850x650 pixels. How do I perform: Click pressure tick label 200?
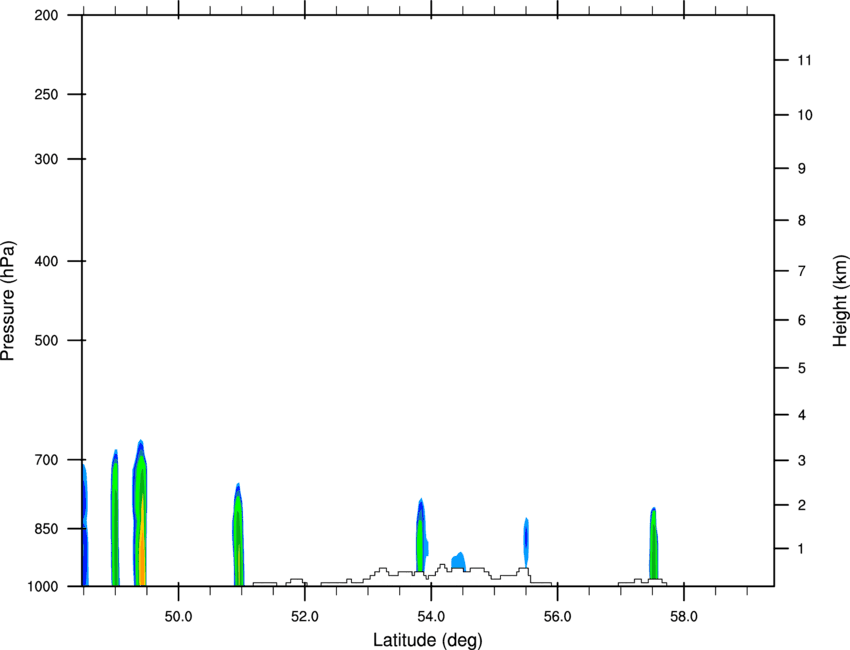pyautogui.click(x=46, y=15)
